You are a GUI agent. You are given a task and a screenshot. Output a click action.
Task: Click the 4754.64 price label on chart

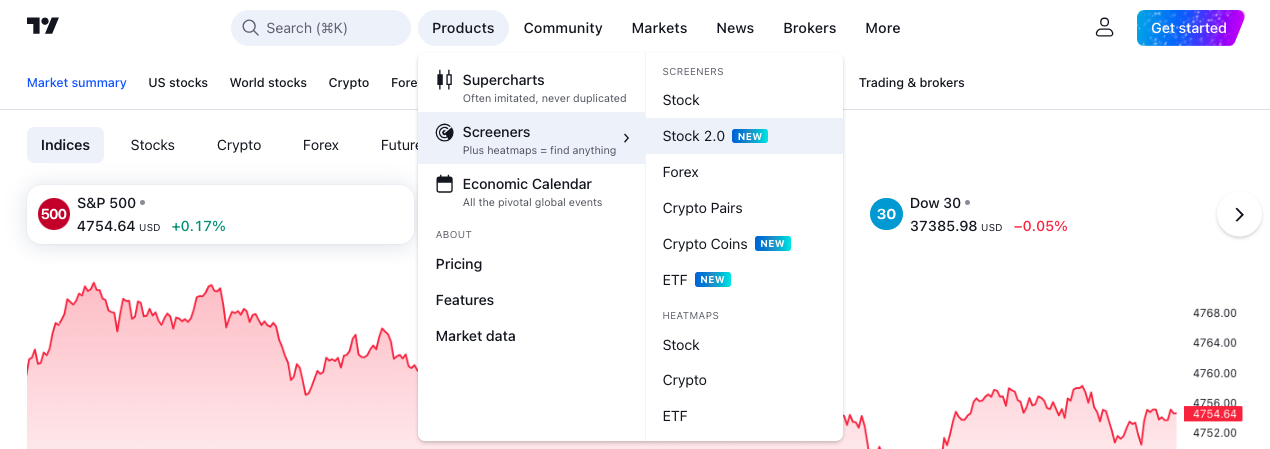[1212, 414]
